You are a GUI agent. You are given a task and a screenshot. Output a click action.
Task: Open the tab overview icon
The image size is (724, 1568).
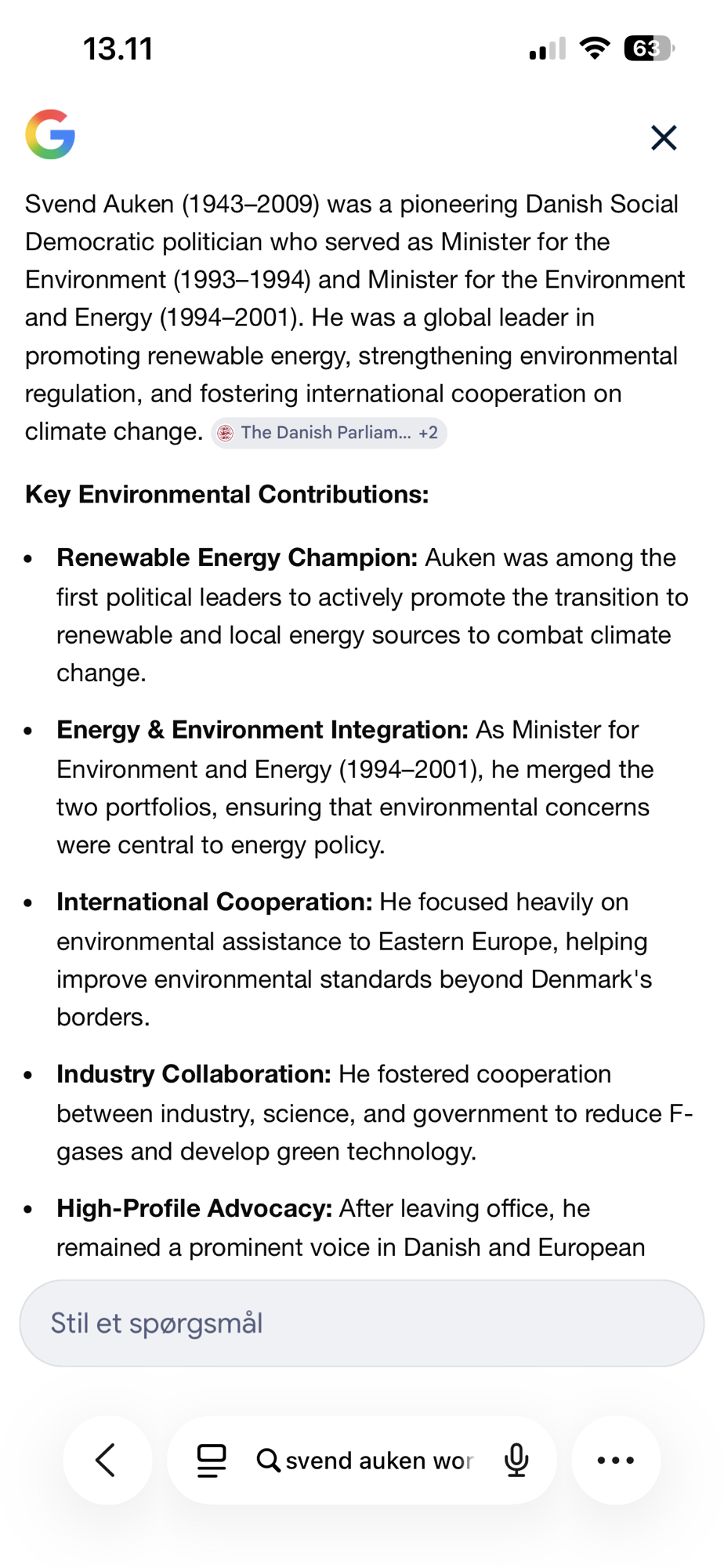(211, 1460)
